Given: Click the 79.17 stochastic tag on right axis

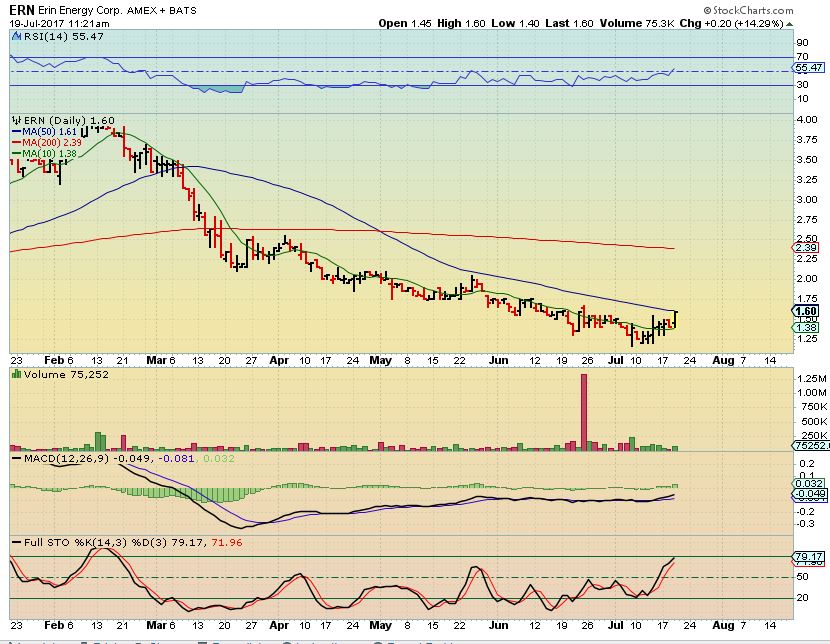Looking at the screenshot, I should pos(808,557).
